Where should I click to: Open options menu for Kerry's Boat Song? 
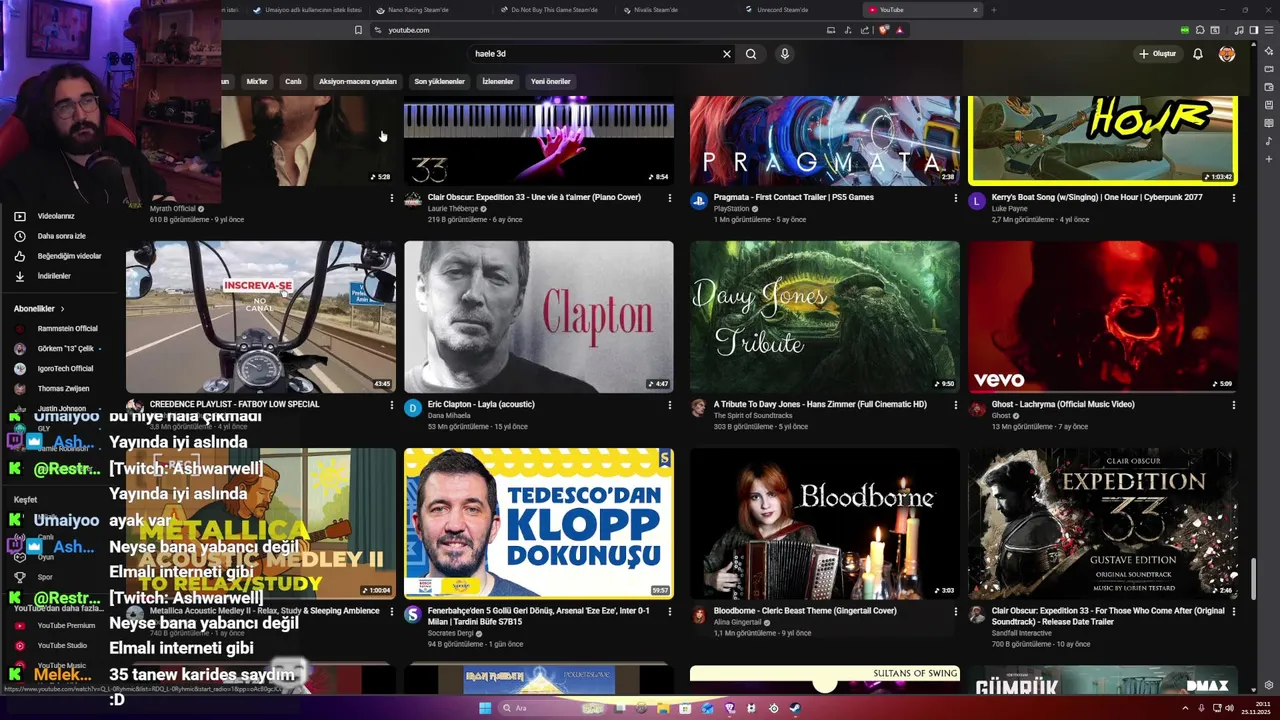pos(1234,198)
